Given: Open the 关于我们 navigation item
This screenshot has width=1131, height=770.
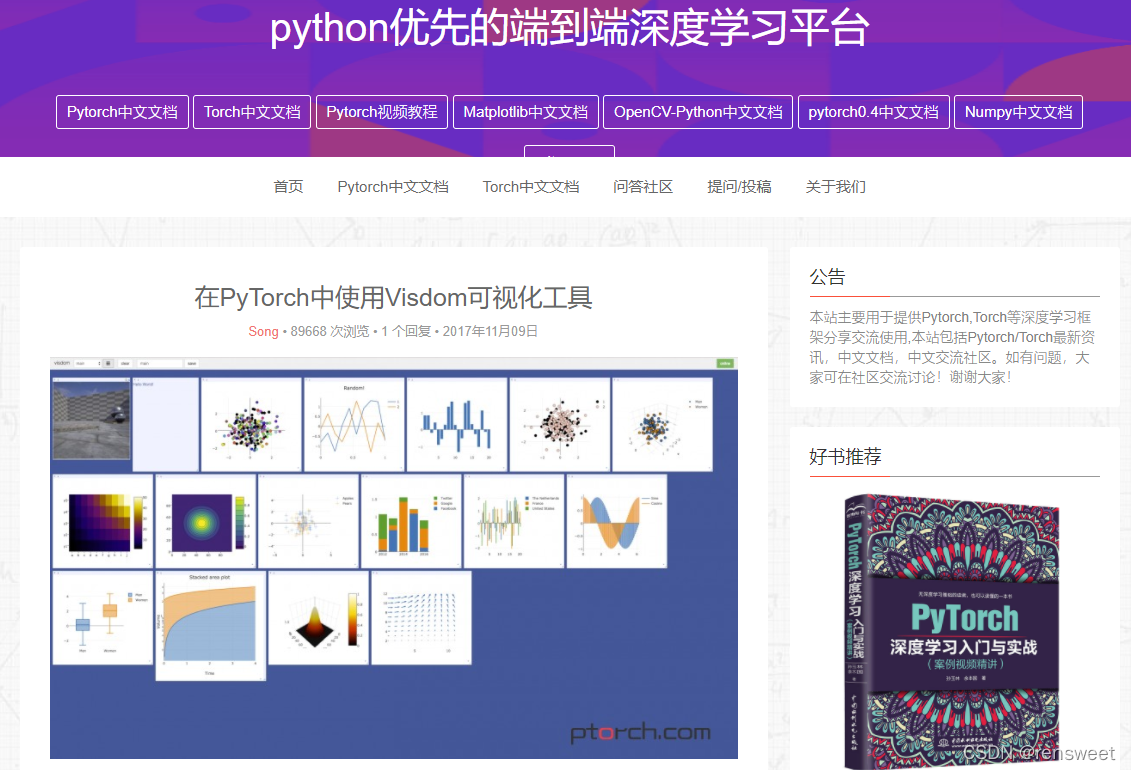Looking at the screenshot, I should point(835,187).
